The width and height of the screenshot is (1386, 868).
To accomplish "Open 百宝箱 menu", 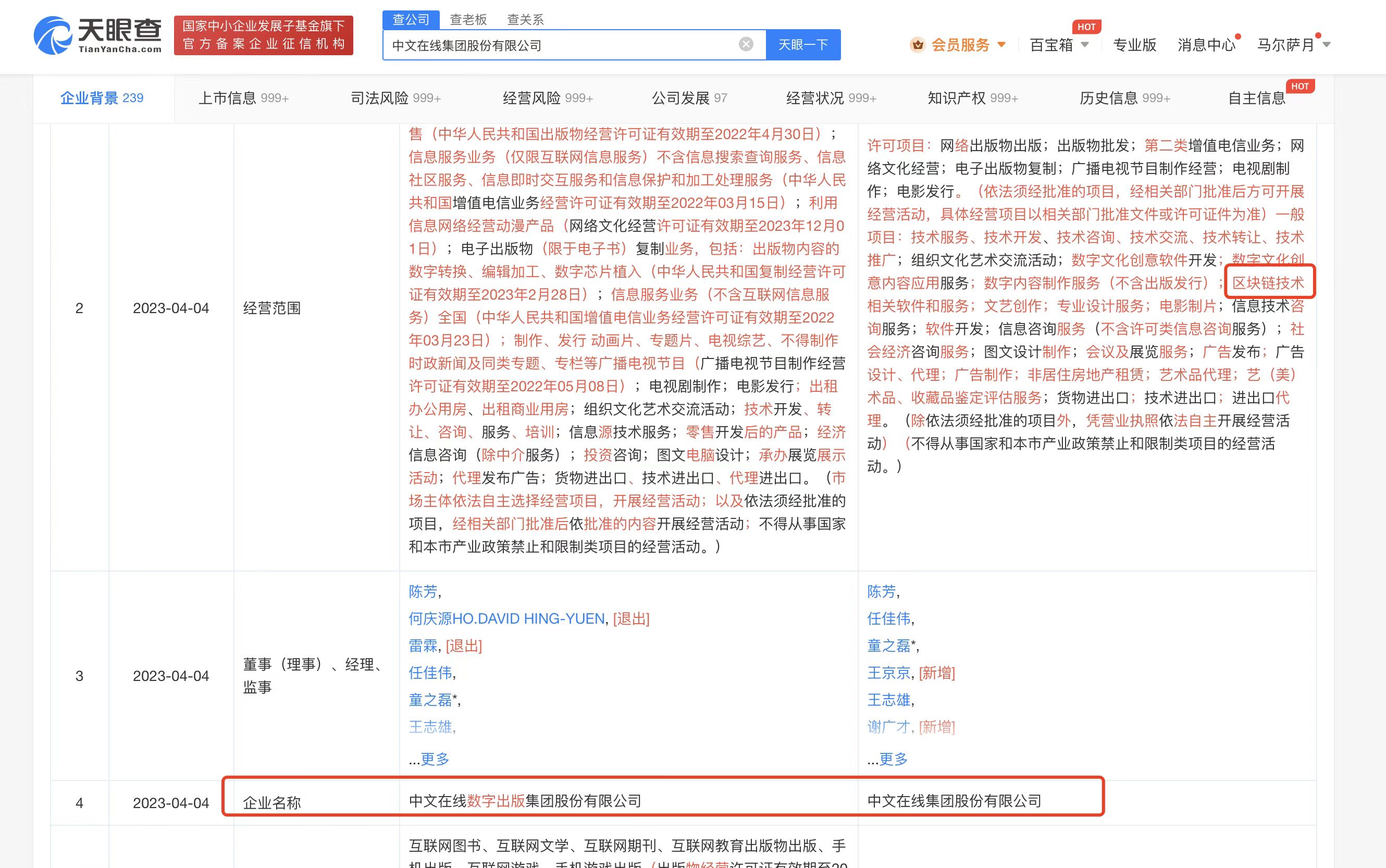I will click(1052, 44).
